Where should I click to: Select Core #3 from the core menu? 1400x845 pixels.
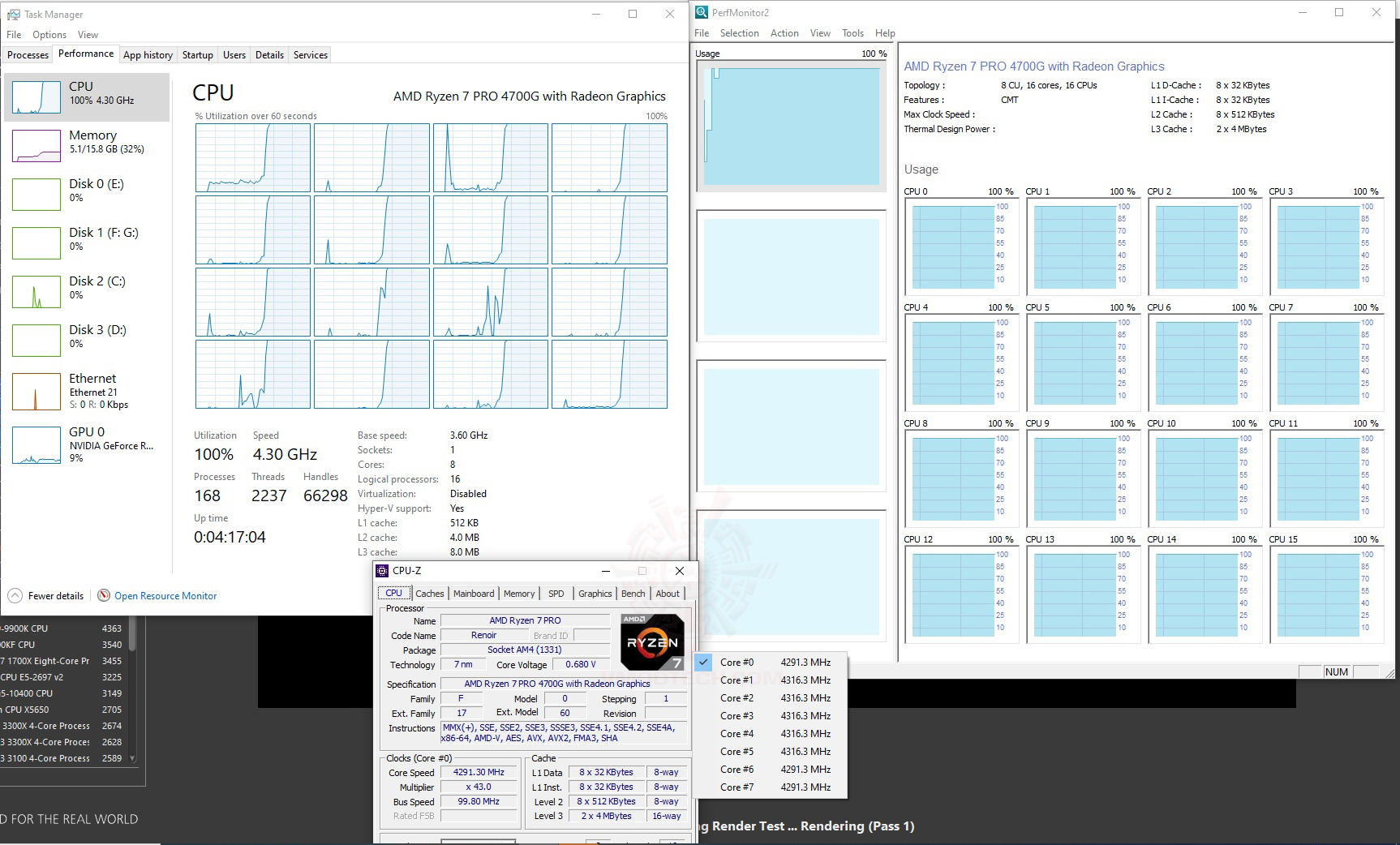[771, 716]
